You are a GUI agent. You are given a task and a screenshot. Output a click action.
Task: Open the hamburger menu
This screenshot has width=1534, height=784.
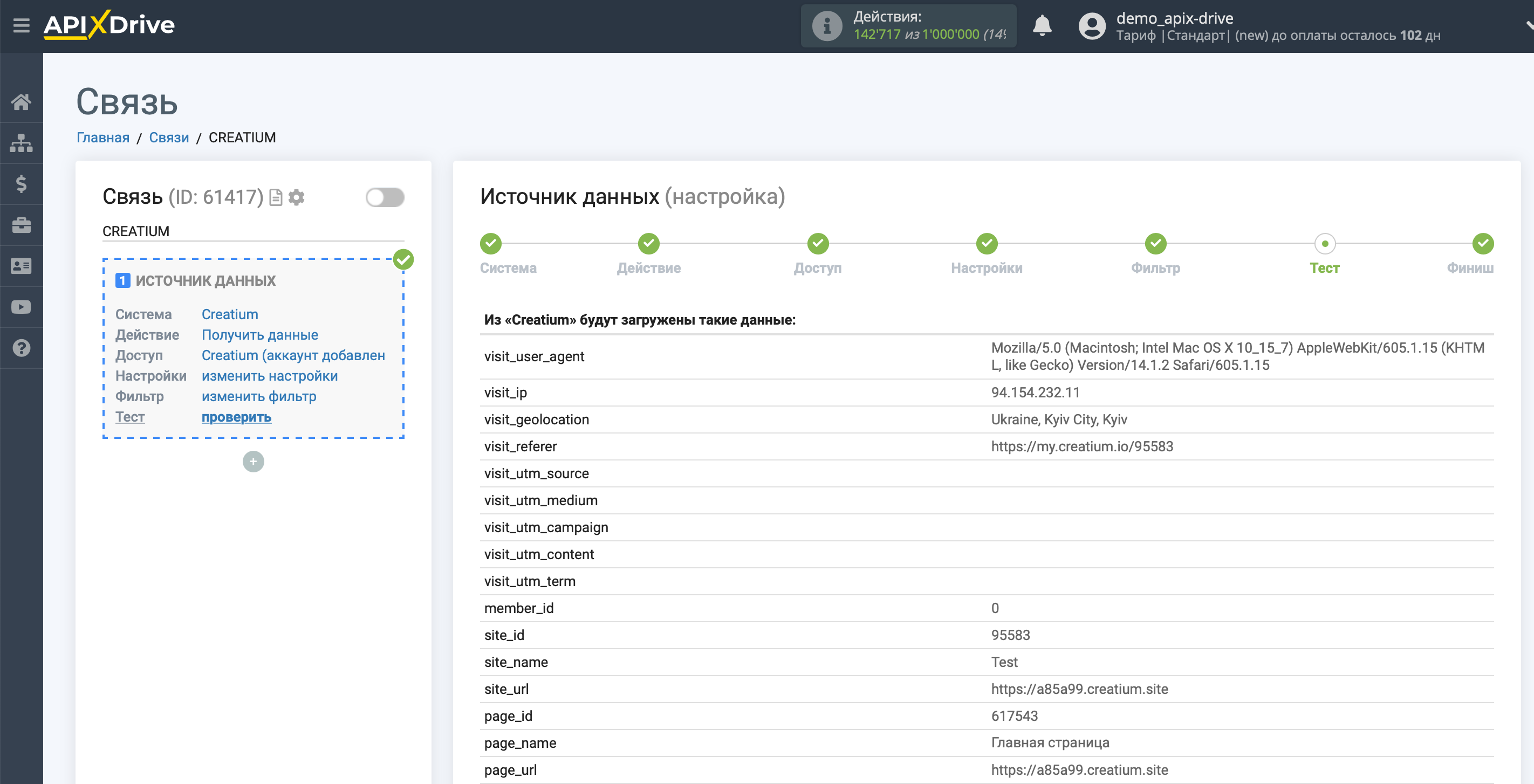[x=22, y=25]
